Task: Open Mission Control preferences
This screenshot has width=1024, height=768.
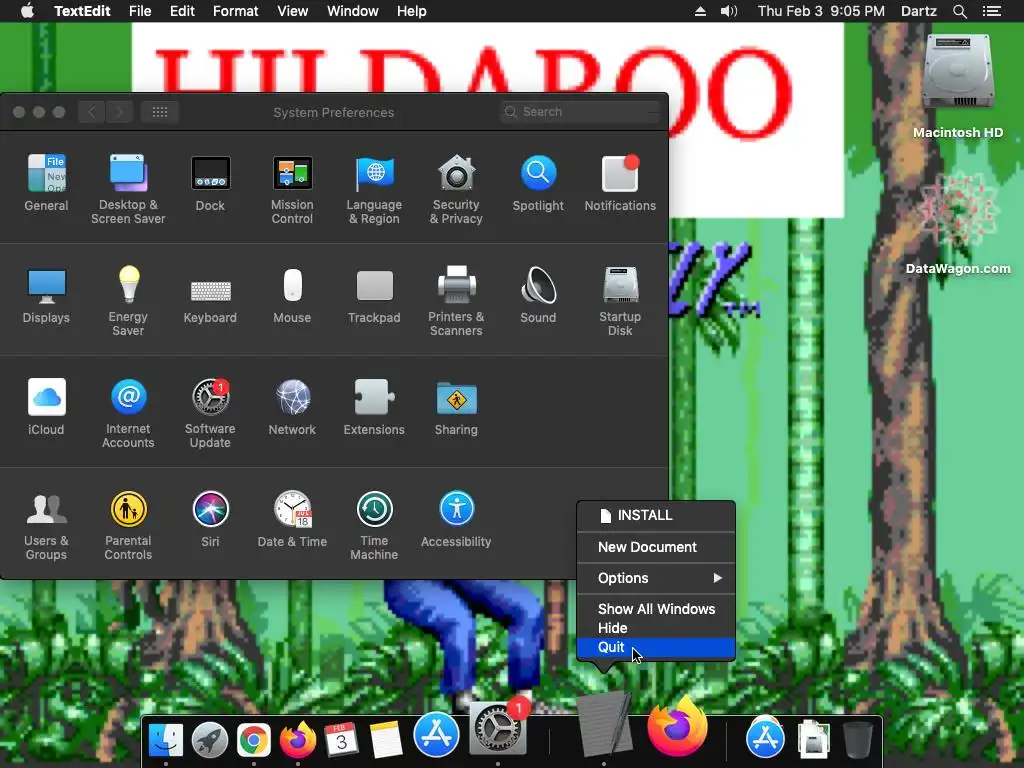Action: click(292, 189)
